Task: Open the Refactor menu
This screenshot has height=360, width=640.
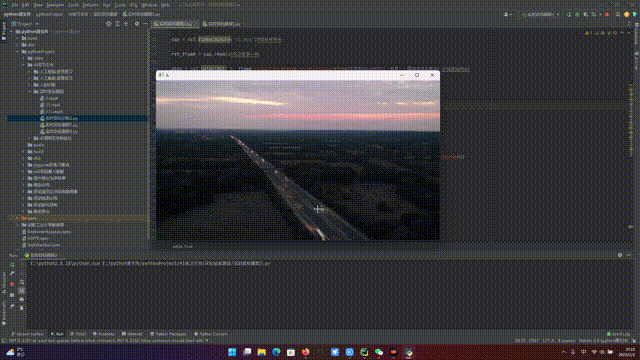Action: coord(91,5)
